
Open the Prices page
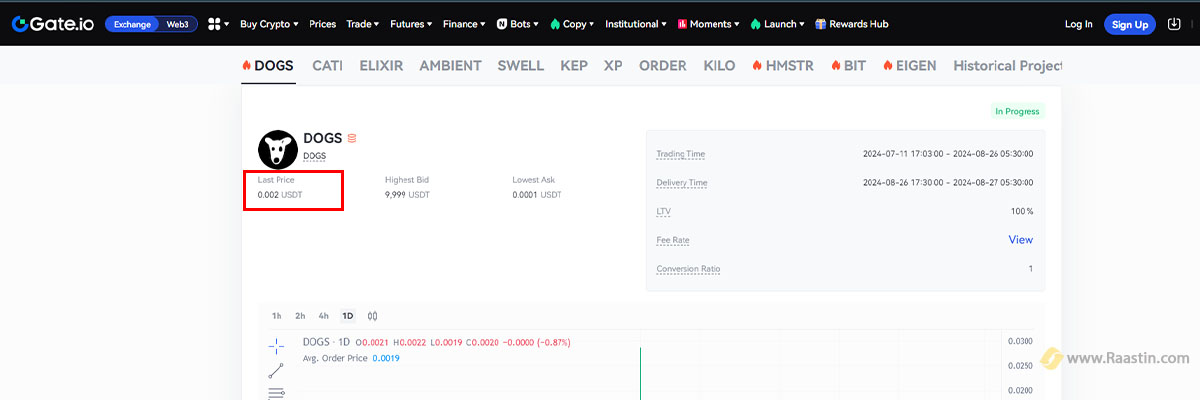point(323,24)
